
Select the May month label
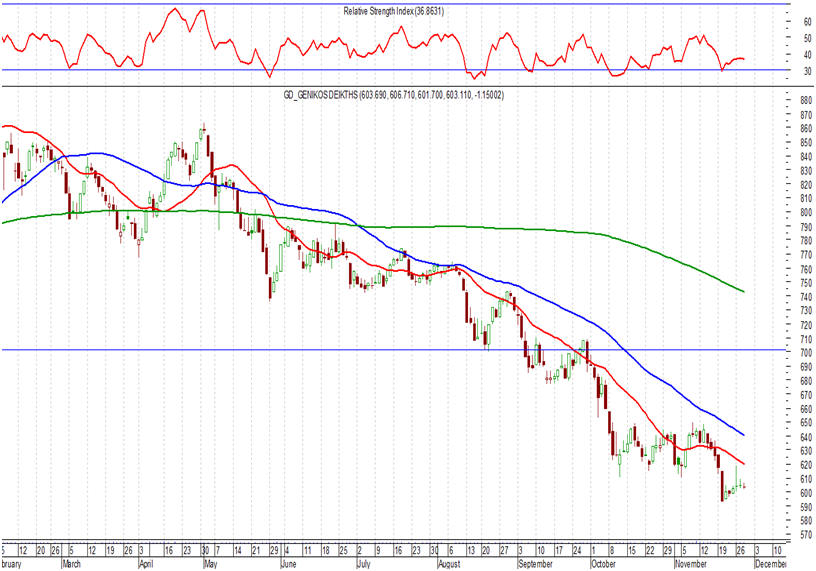coord(210,564)
